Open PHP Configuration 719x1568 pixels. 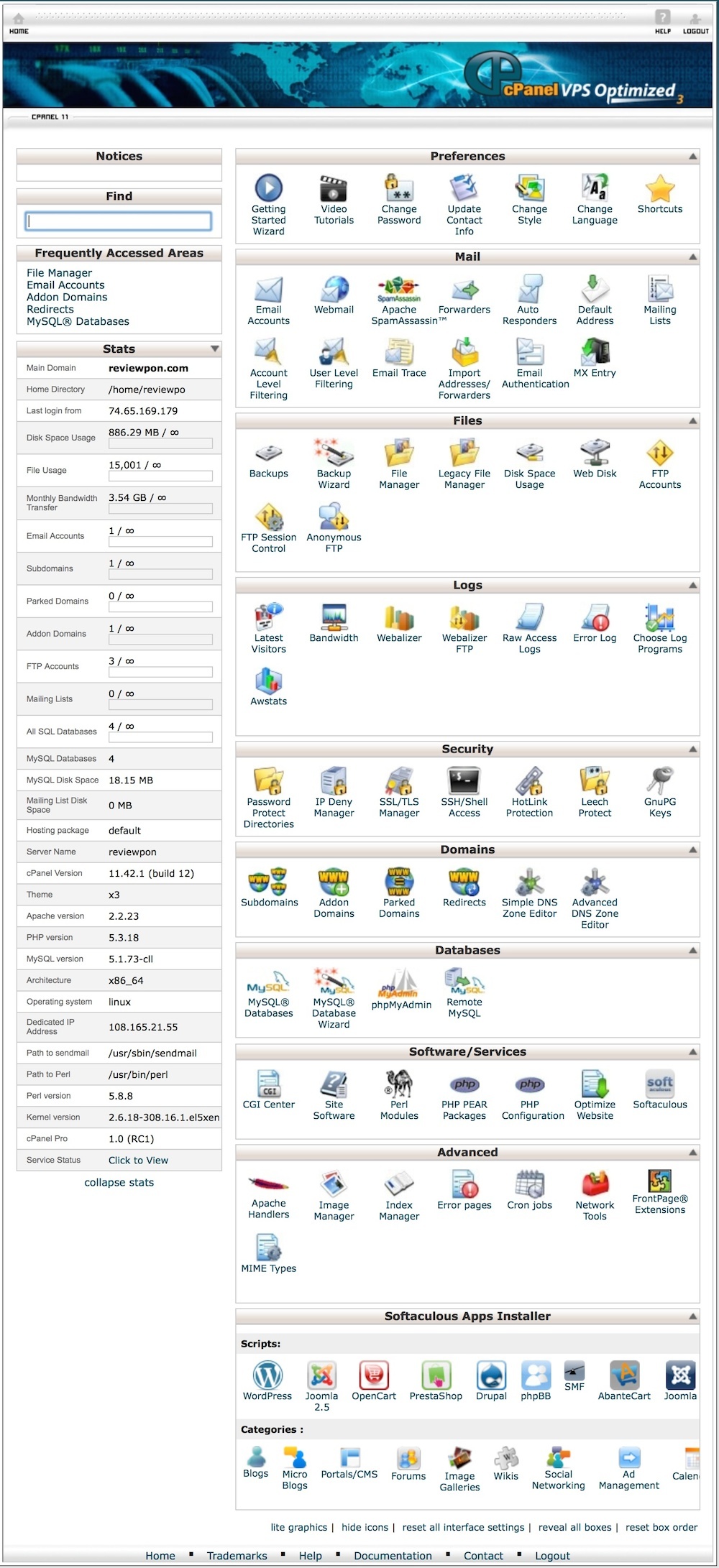[530, 1084]
